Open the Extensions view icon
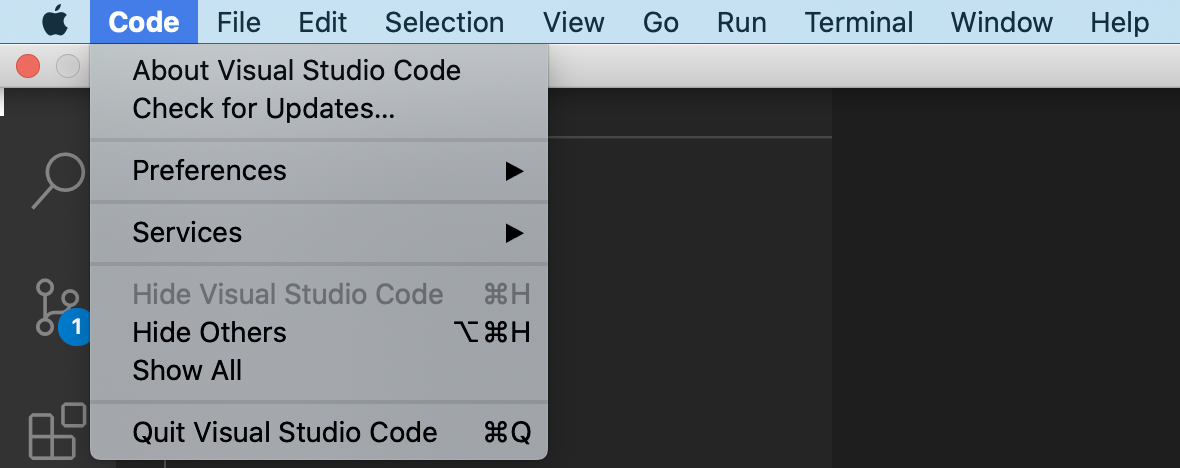1180x468 pixels. 58,431
